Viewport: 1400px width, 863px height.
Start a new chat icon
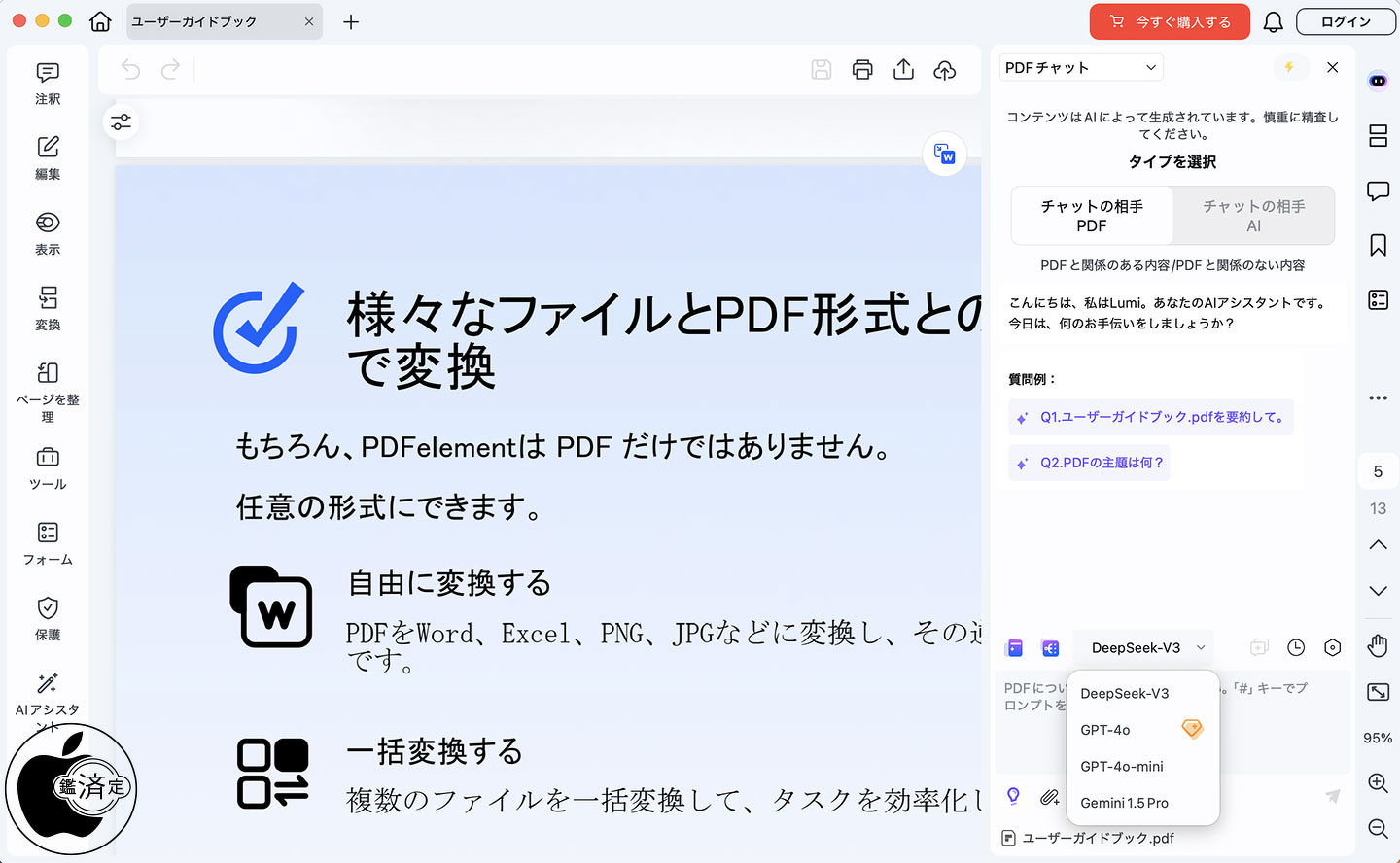[x=1259, y=648]
